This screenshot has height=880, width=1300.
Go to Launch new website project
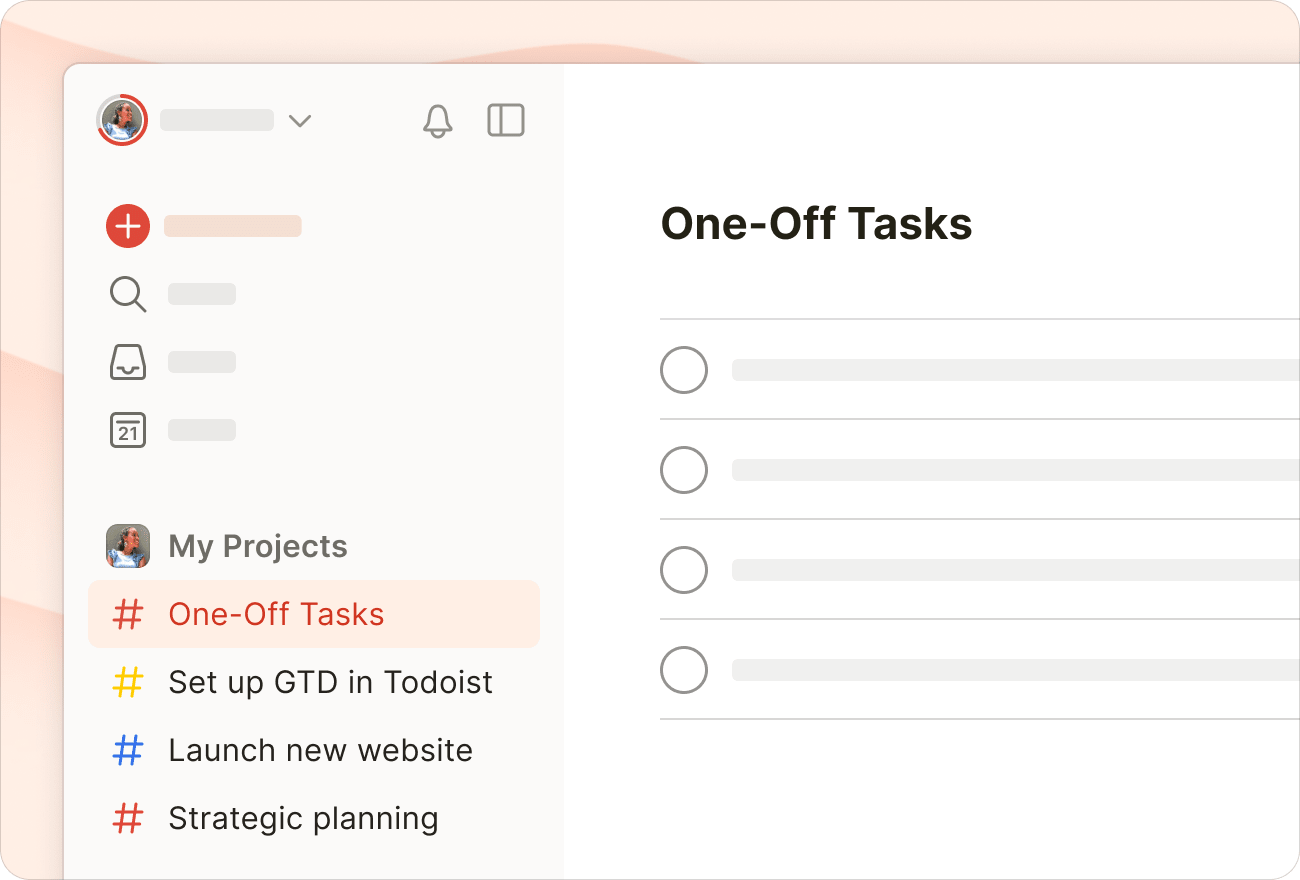point(320,750)
